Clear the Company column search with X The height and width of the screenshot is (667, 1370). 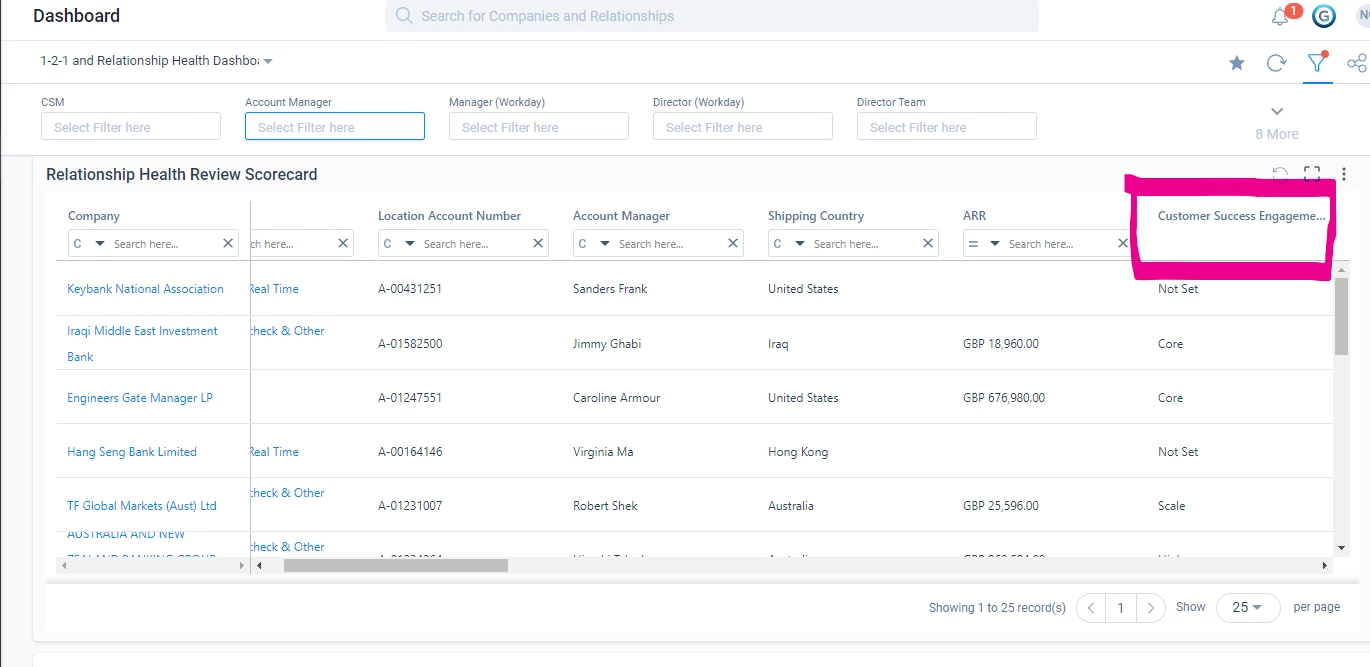tap(227, 243)
